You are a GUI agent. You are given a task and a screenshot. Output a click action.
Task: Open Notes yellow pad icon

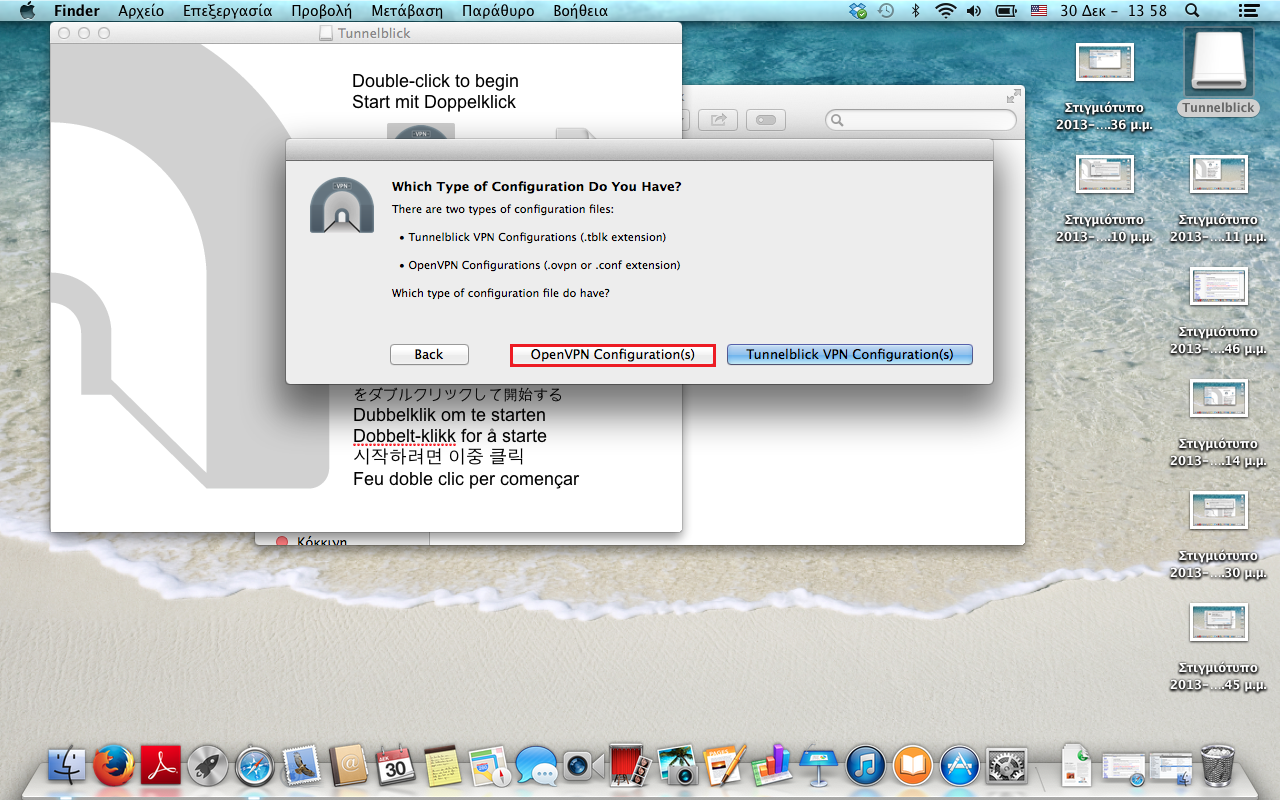coord(441,767)
